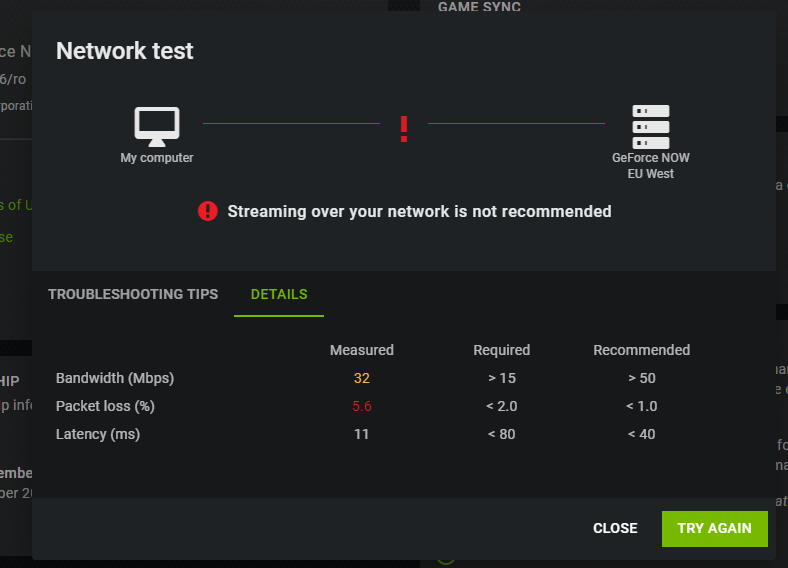788x568 pixels.
Task: Select the Details tab
Action: 279,294
